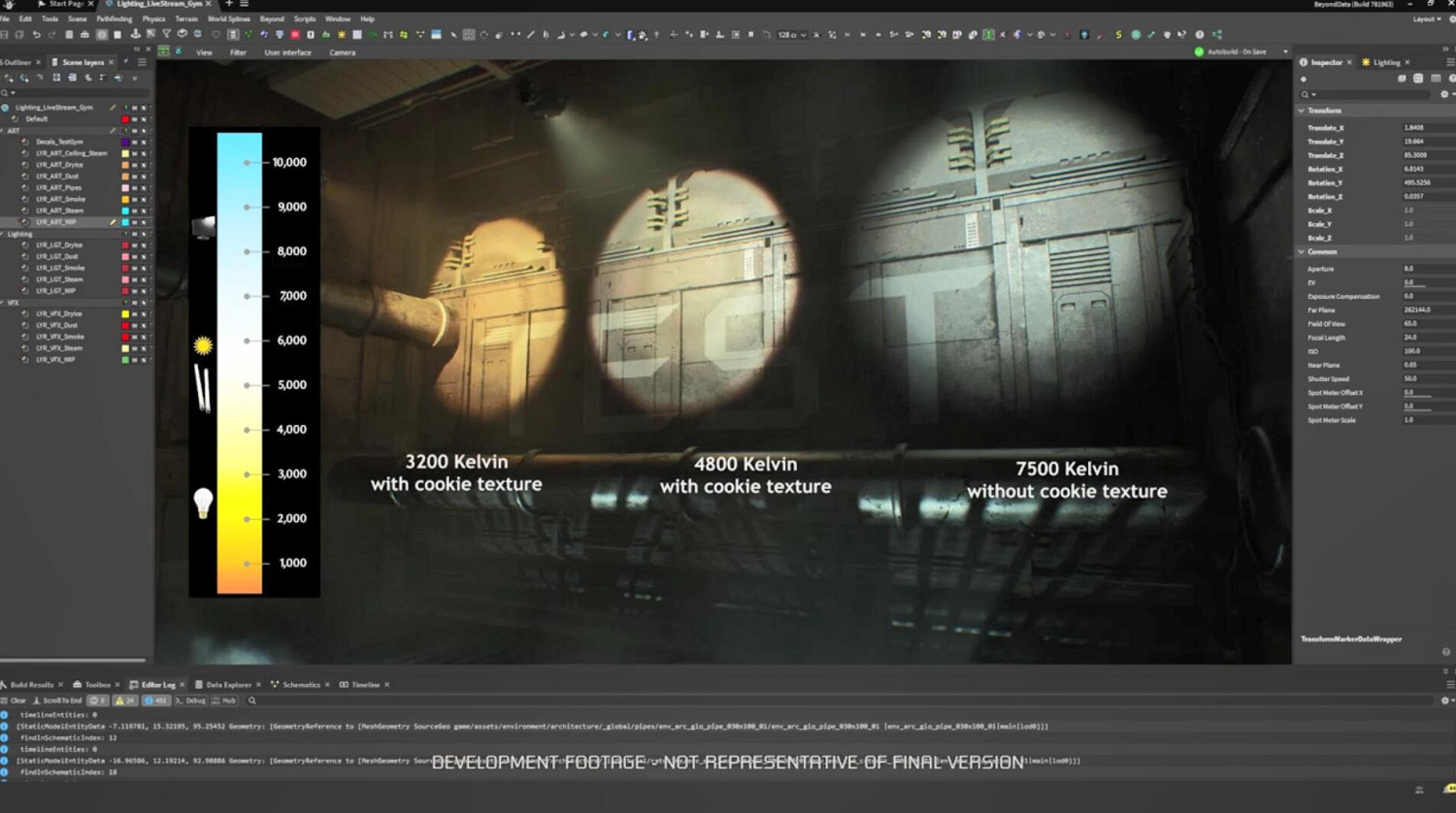Toggle info messages filter in Editor Log

tap(155, 700)
